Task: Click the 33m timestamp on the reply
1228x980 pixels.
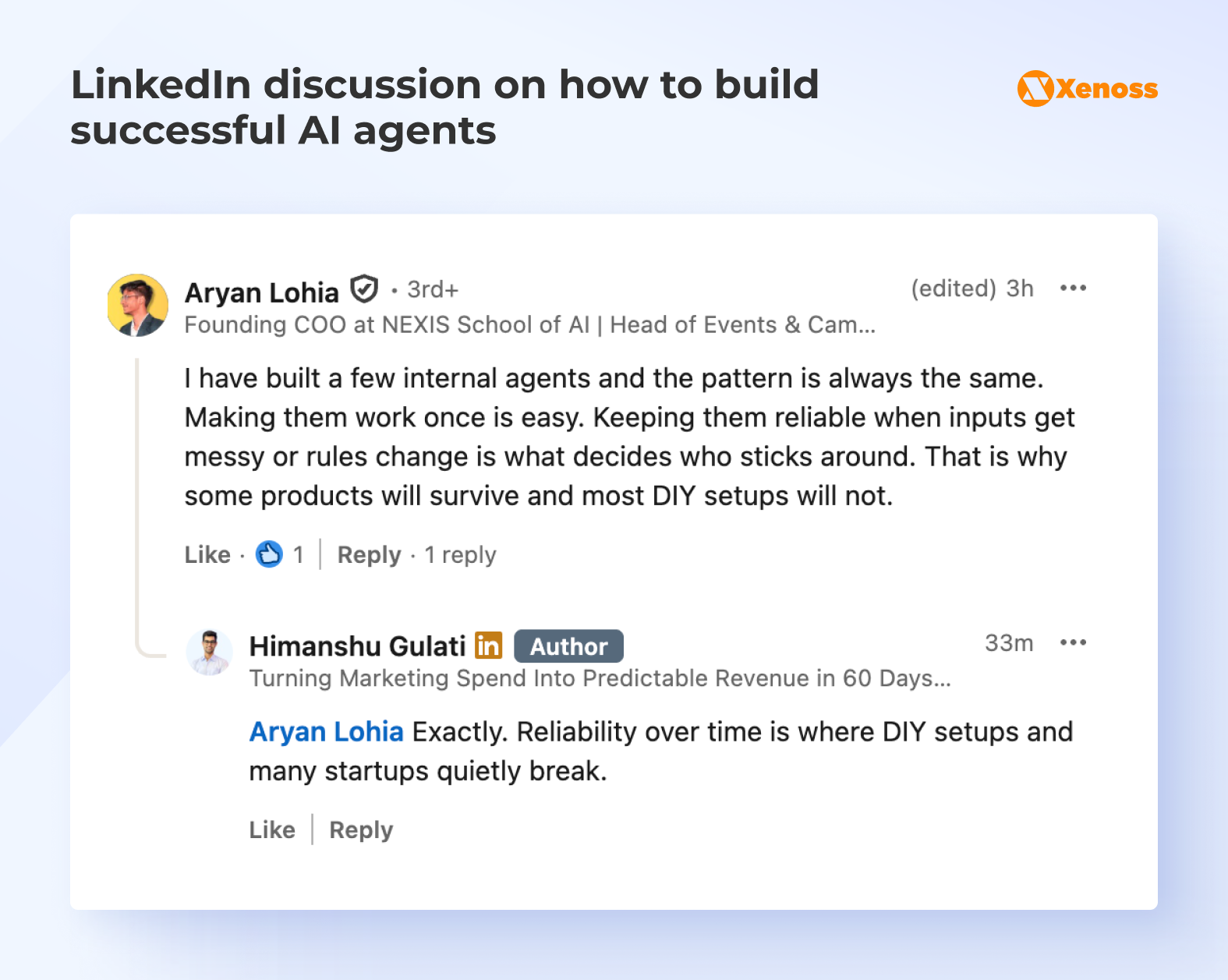Action: 1009,642
